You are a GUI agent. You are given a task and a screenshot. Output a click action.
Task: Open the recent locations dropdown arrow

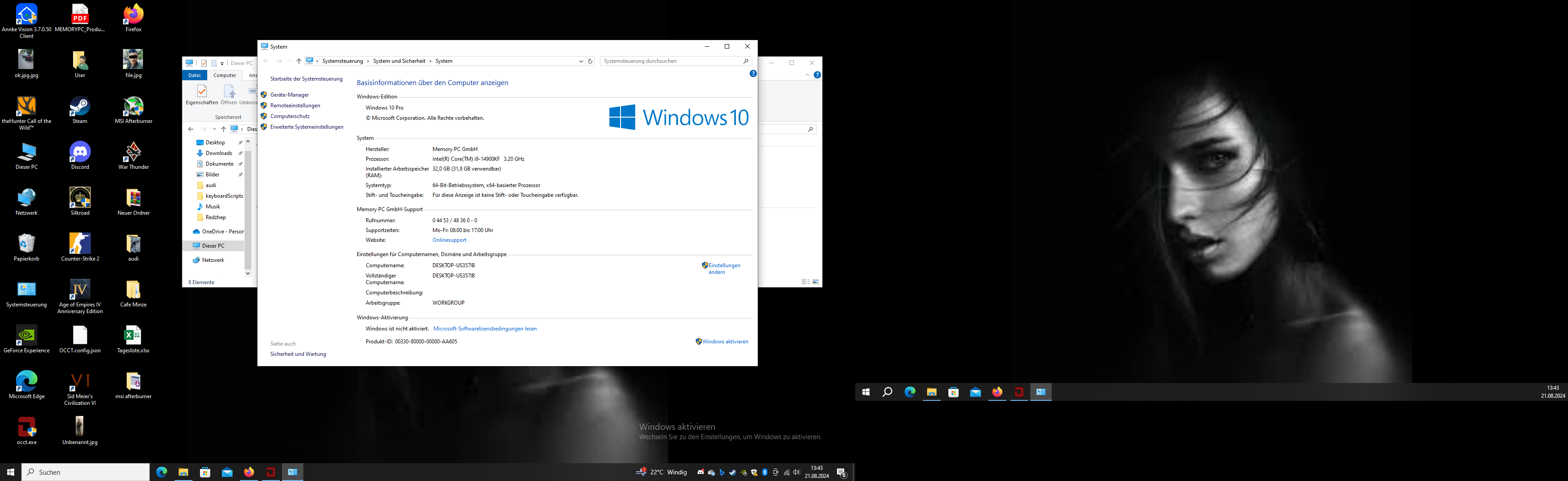(x=289, y=61)
